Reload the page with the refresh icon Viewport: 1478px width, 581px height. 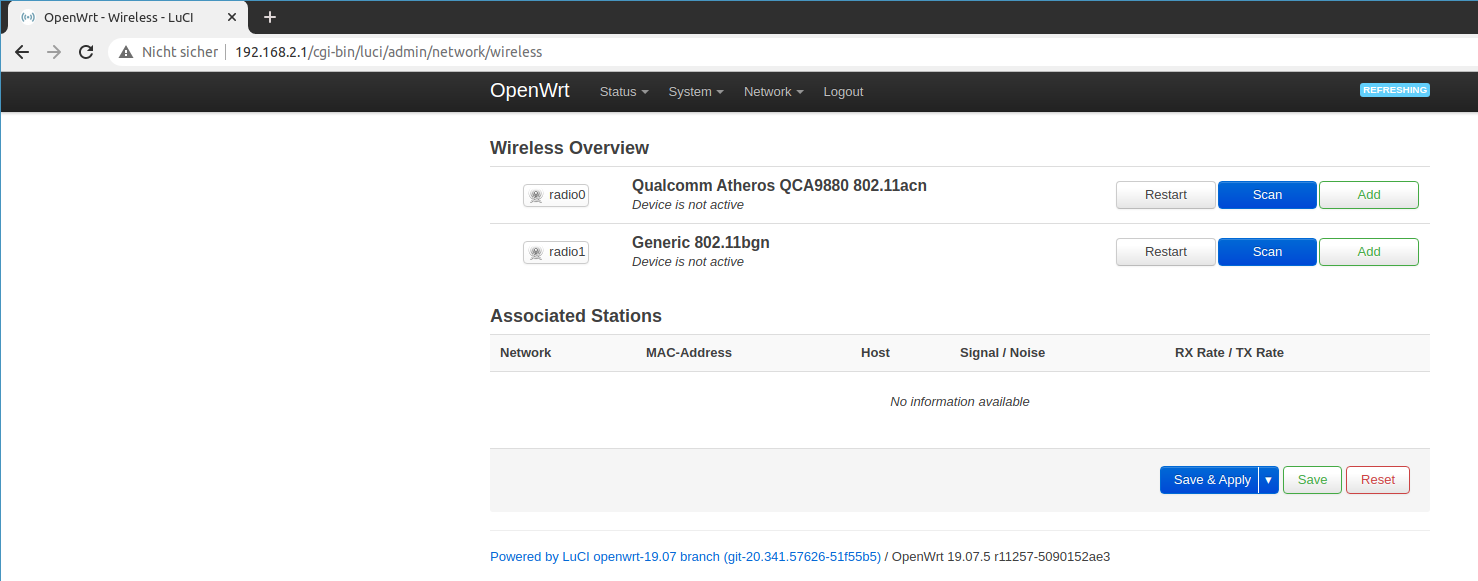pyautogui.click(x=86, y=52)
